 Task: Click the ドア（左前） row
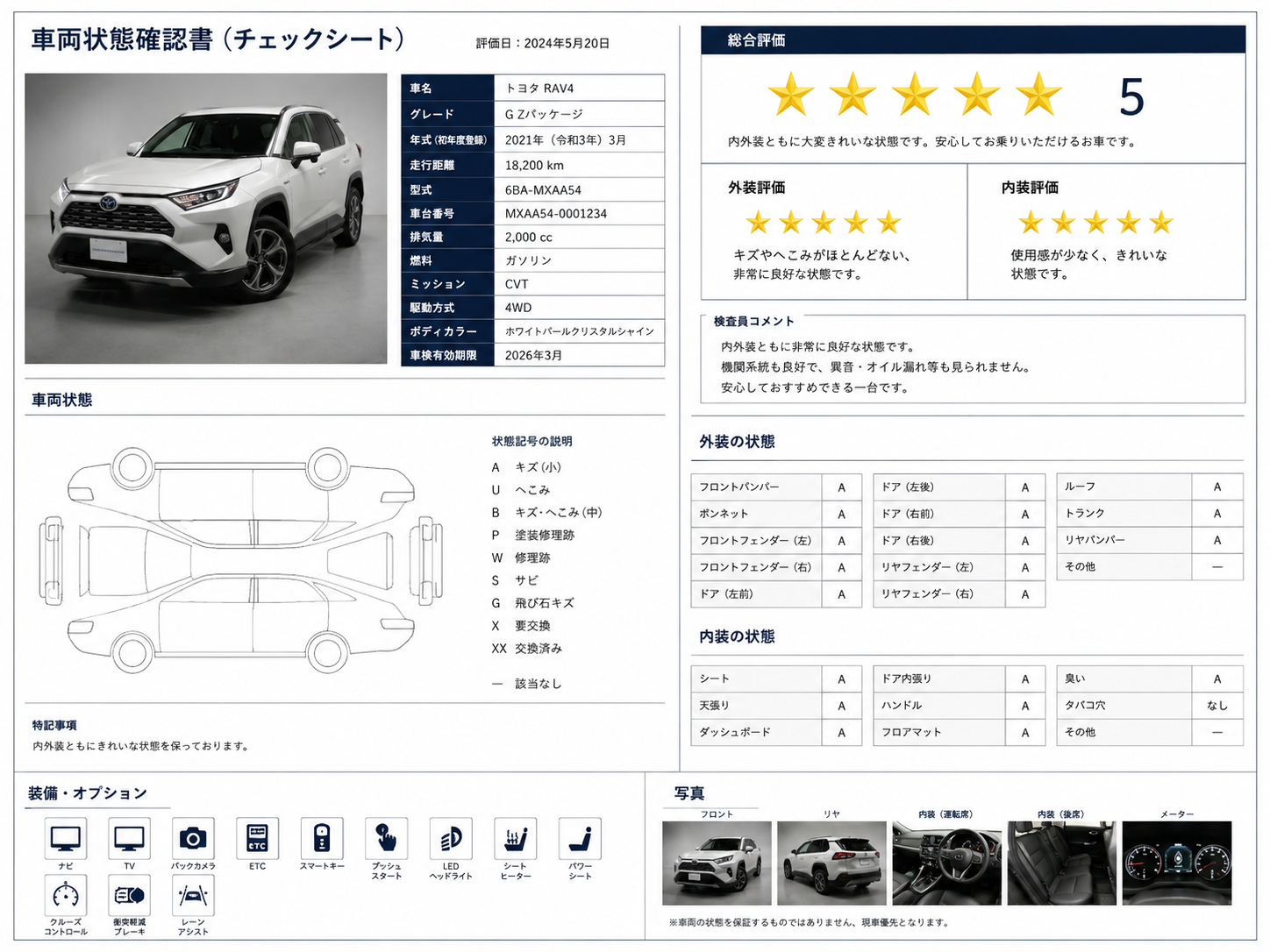(x=776, y=594)
